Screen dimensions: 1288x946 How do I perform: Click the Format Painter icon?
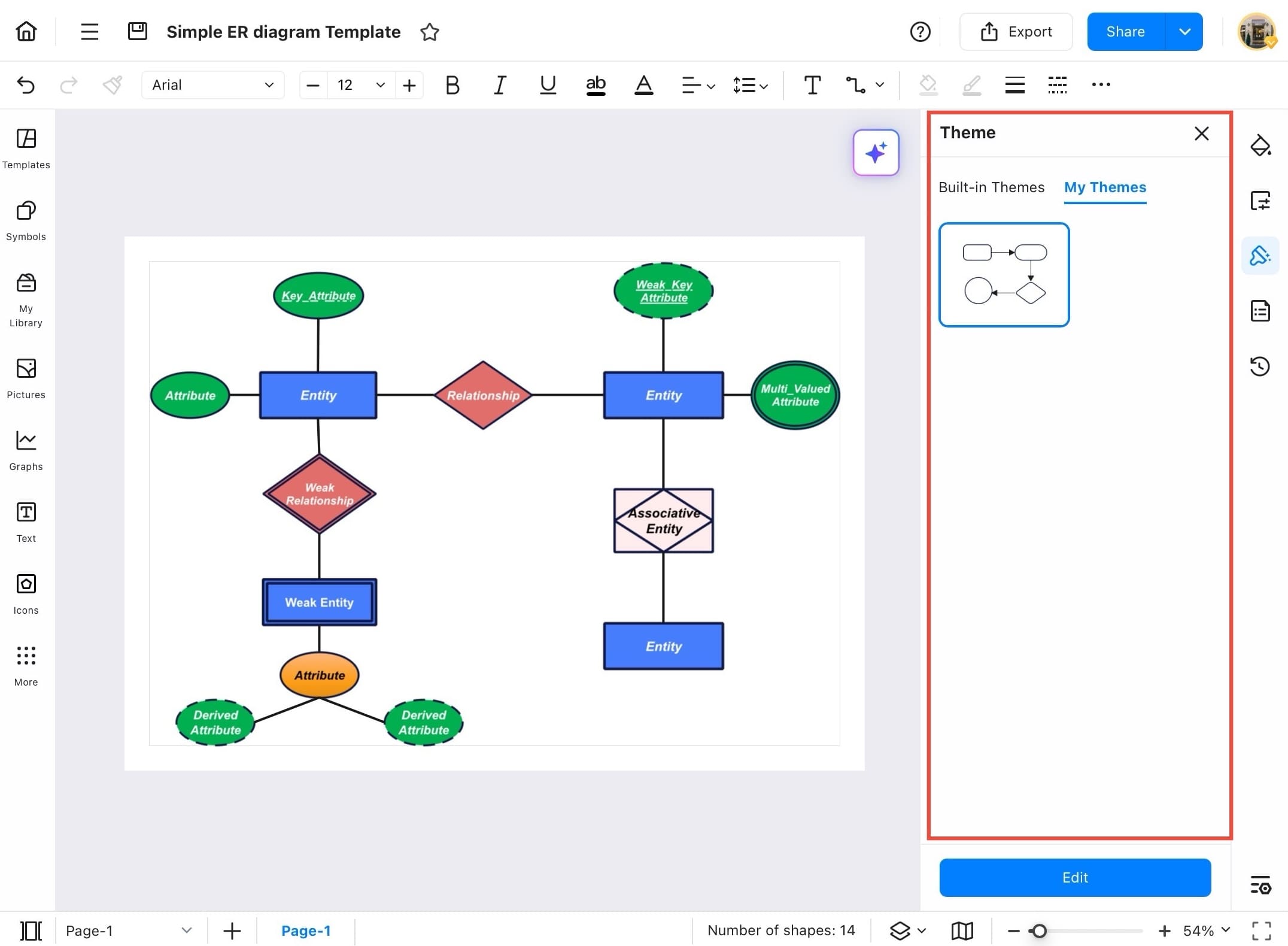[x=113, y=85]
